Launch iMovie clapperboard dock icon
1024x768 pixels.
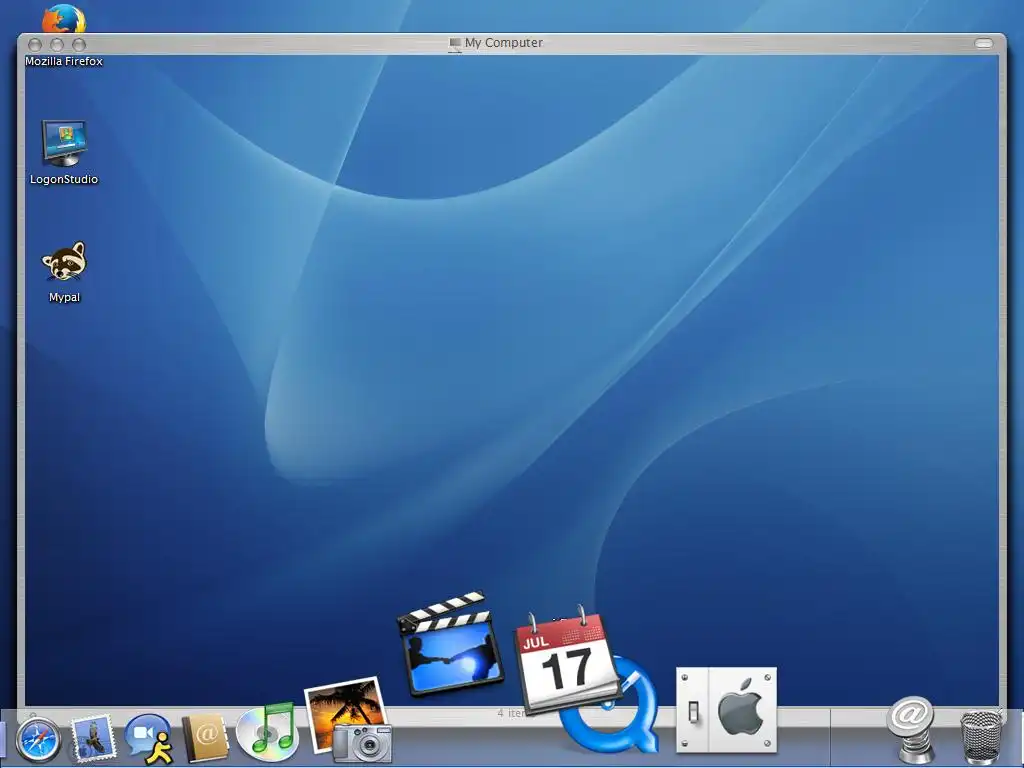tap(450, 644)
